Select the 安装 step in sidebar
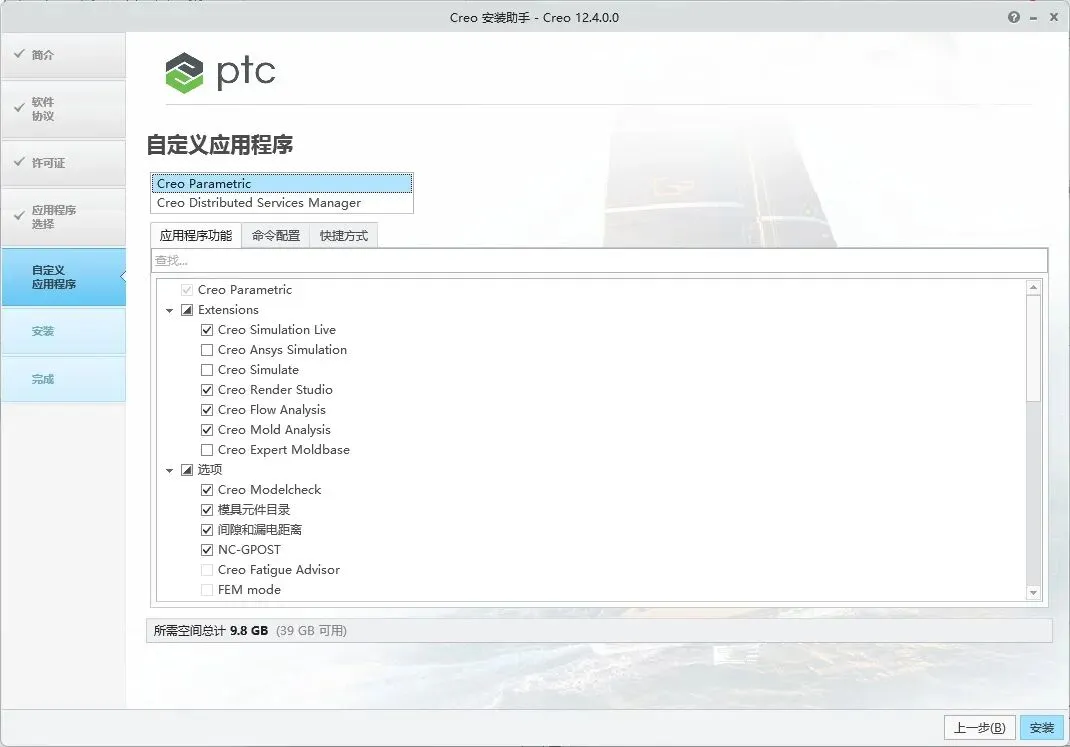Viewport: 1070px width, 747px height. pyautogui.click(x=63, y=331)
